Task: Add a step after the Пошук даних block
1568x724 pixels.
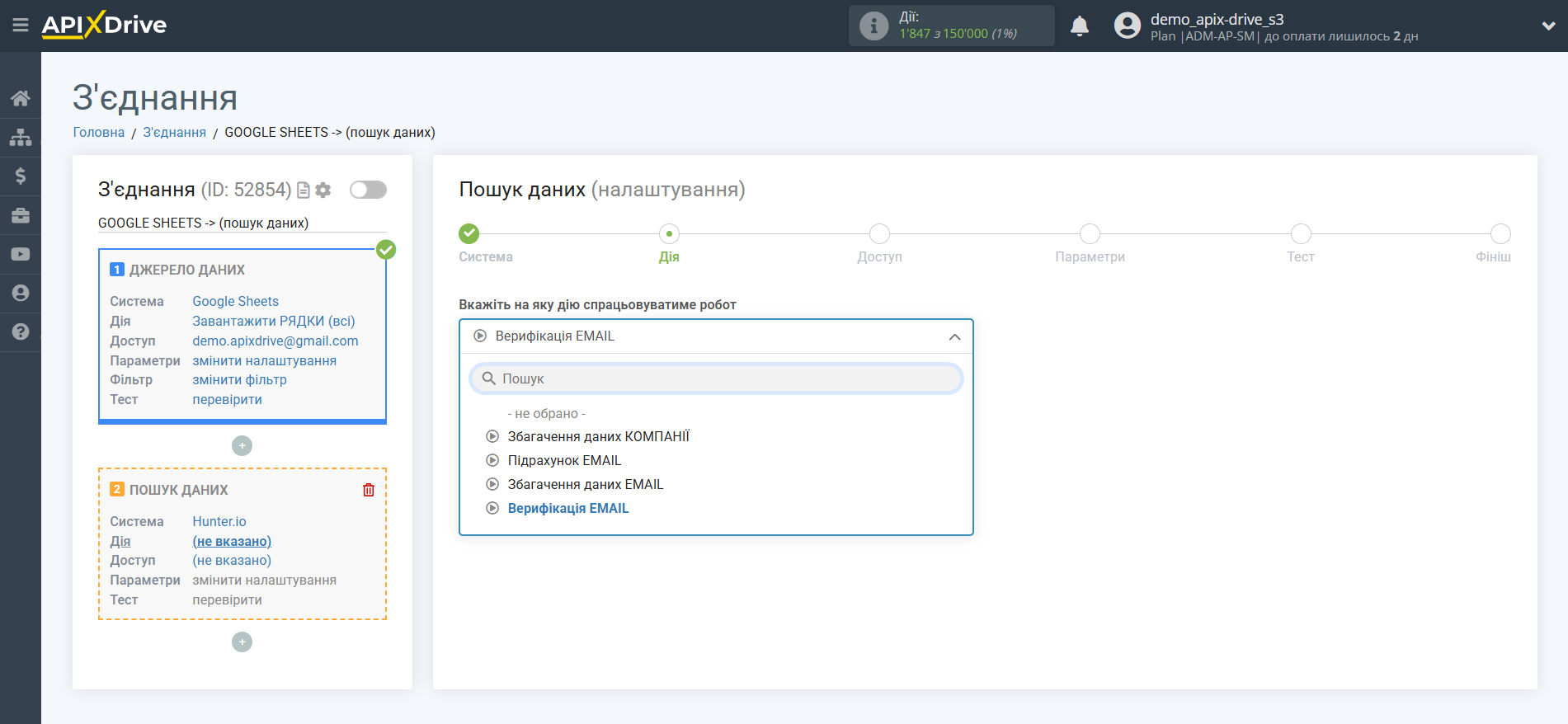Action: 242,642
